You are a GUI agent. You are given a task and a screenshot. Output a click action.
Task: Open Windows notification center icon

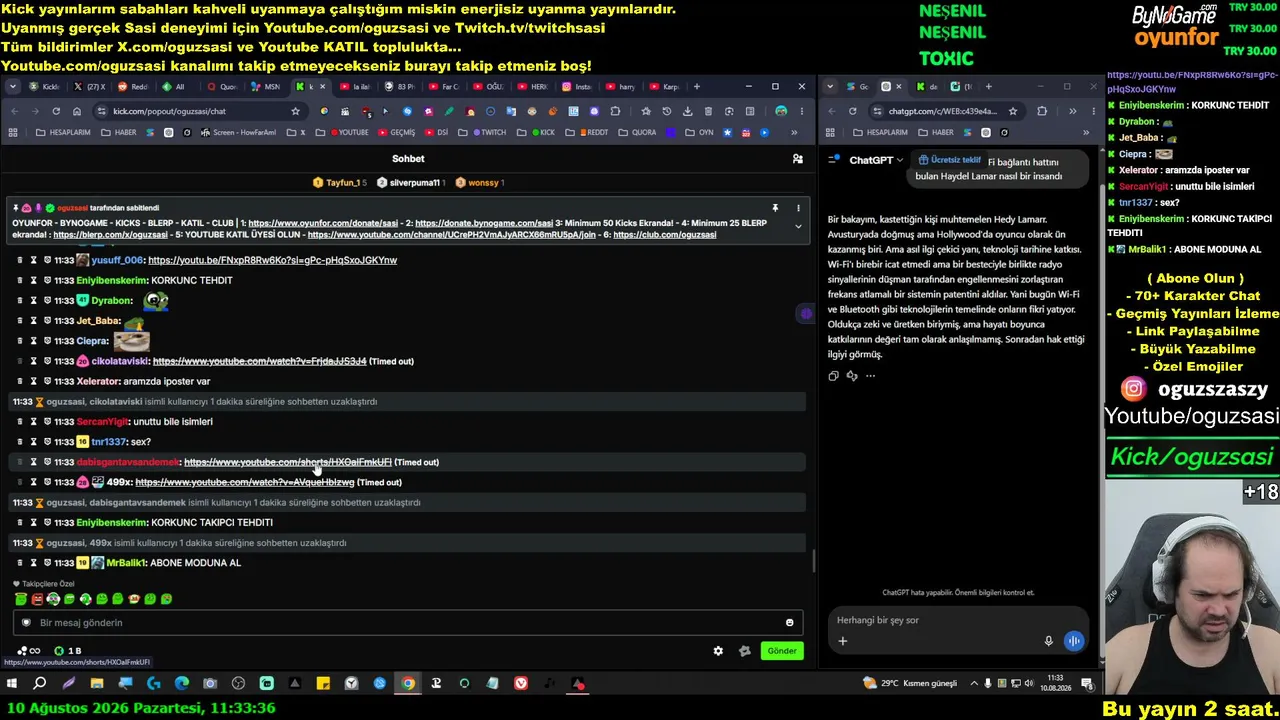click(1087, 684)
